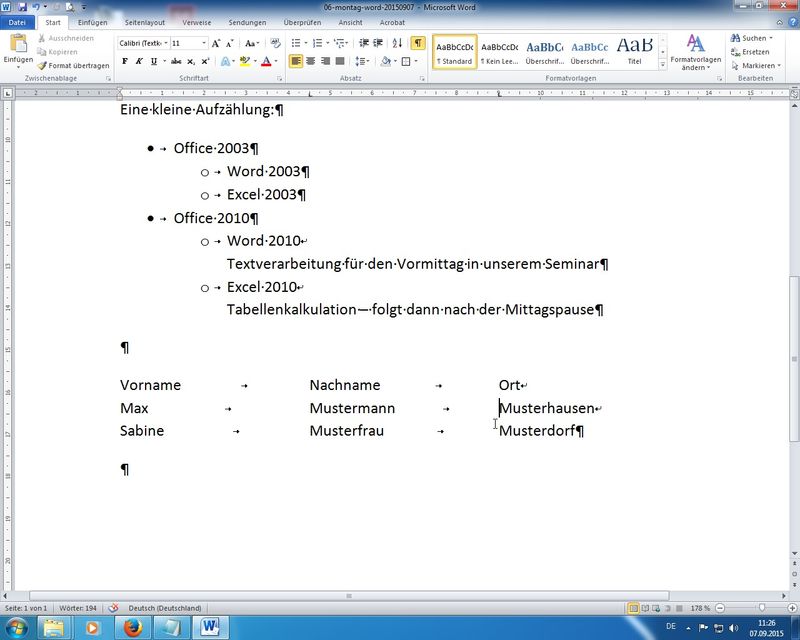Switch to Überprüfen ribbon tab

[303, 22]
